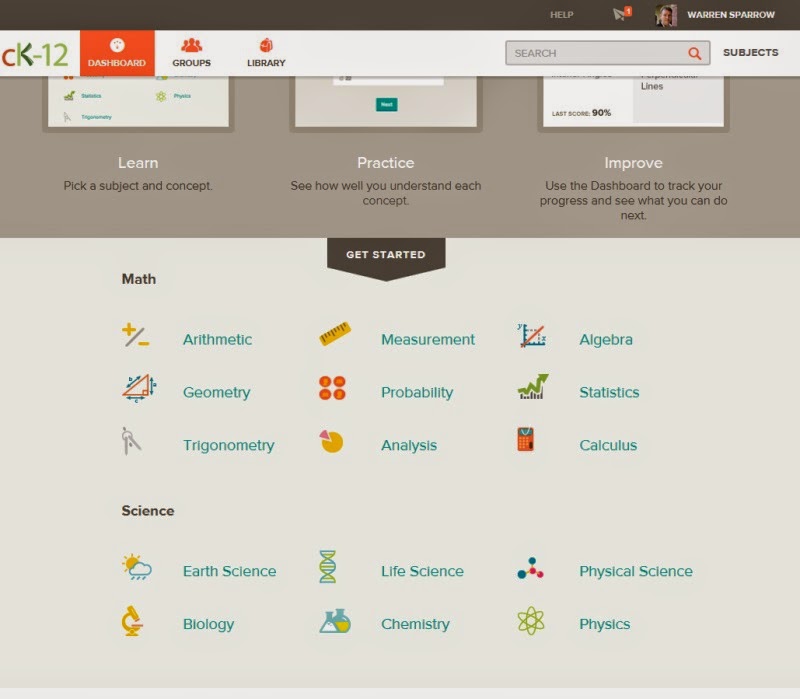
Task: Open the Life Science link
Action: coord(422,571)
